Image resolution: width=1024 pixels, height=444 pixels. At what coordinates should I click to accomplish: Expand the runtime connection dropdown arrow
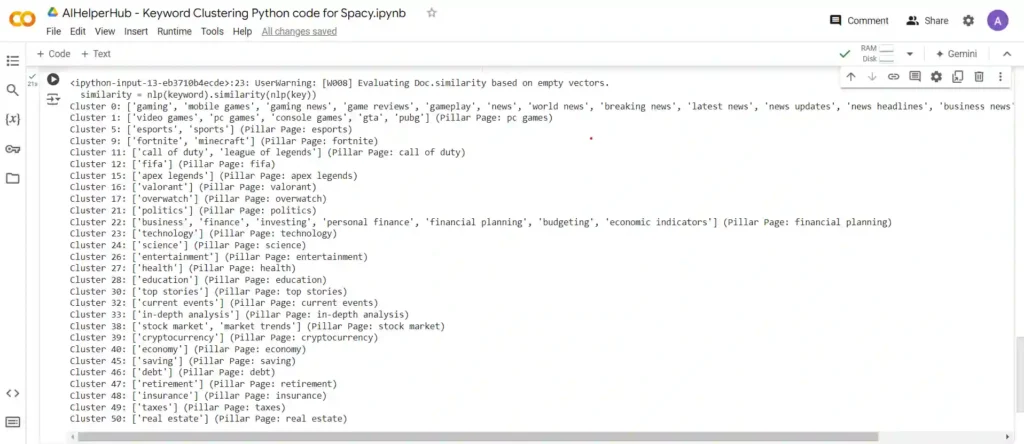pyautogui.click(x=910, y=54)
